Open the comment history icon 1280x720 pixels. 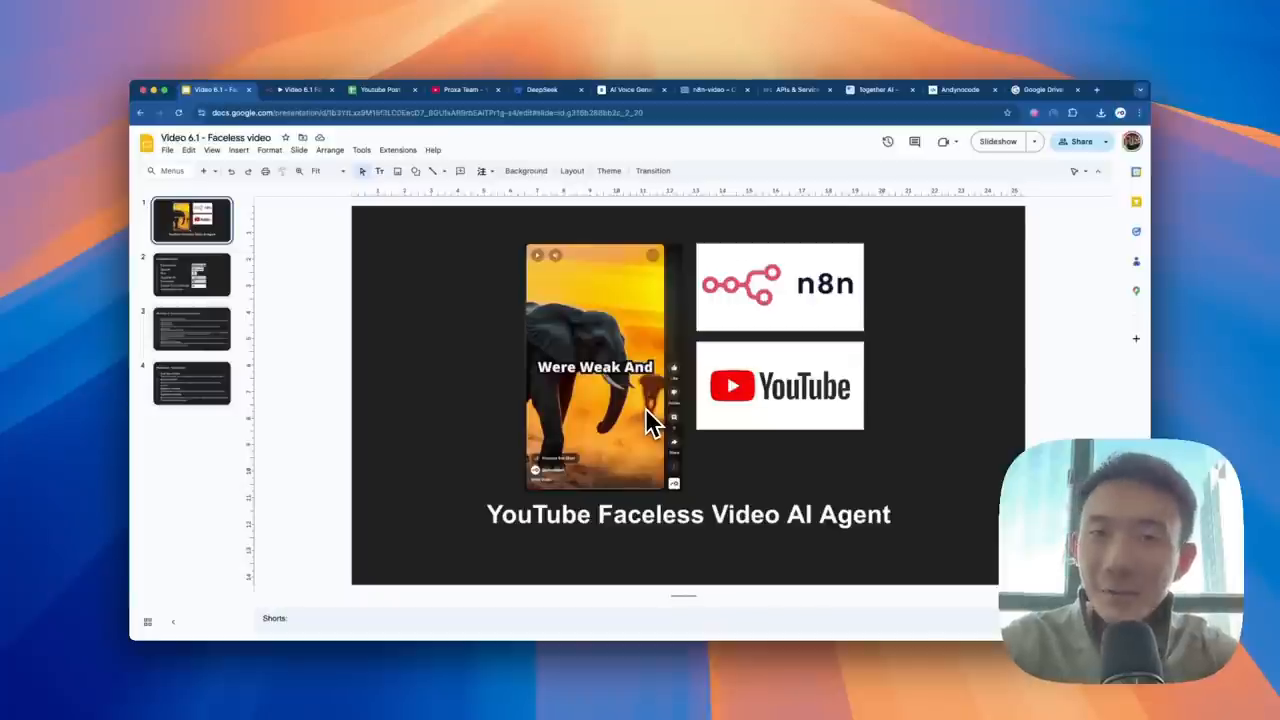click(914, 142)
